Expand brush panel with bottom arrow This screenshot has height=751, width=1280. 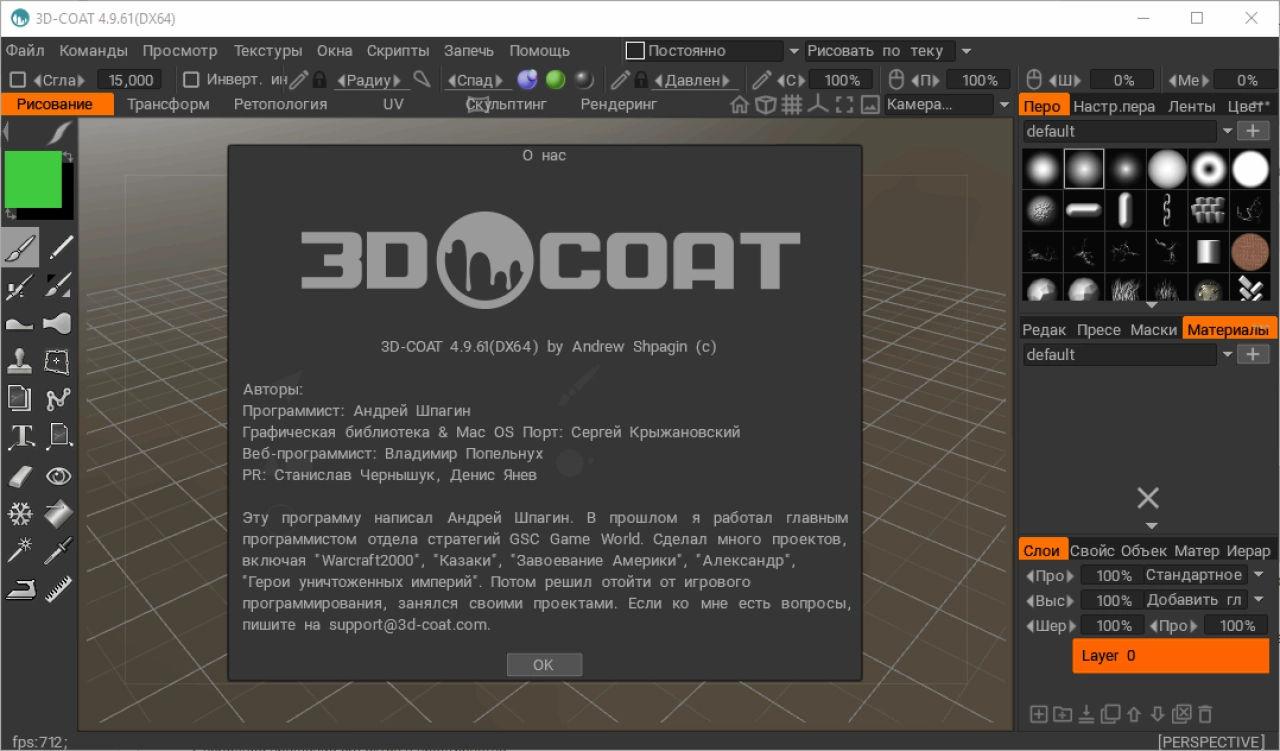click(x=1151, y=305)
